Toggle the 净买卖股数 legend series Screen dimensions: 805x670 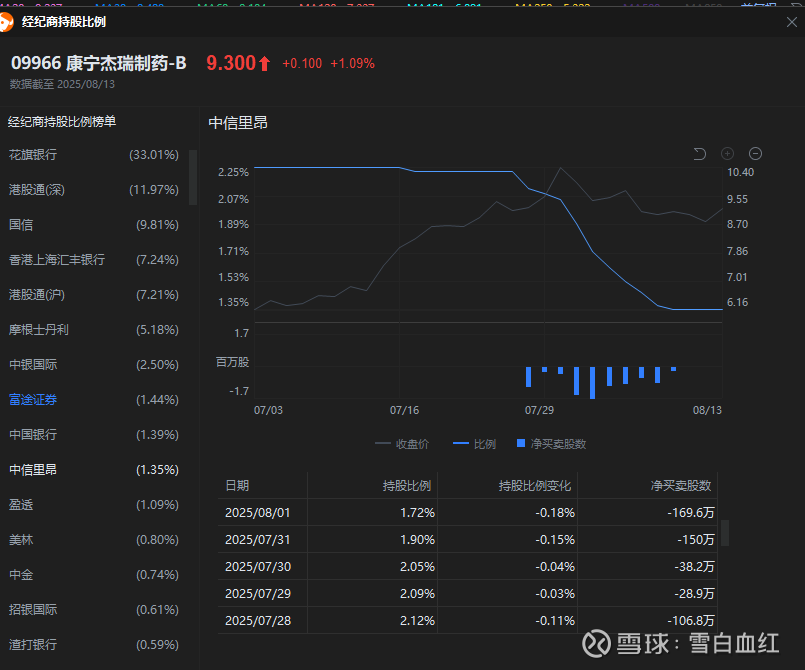click(x=551, y=444)
